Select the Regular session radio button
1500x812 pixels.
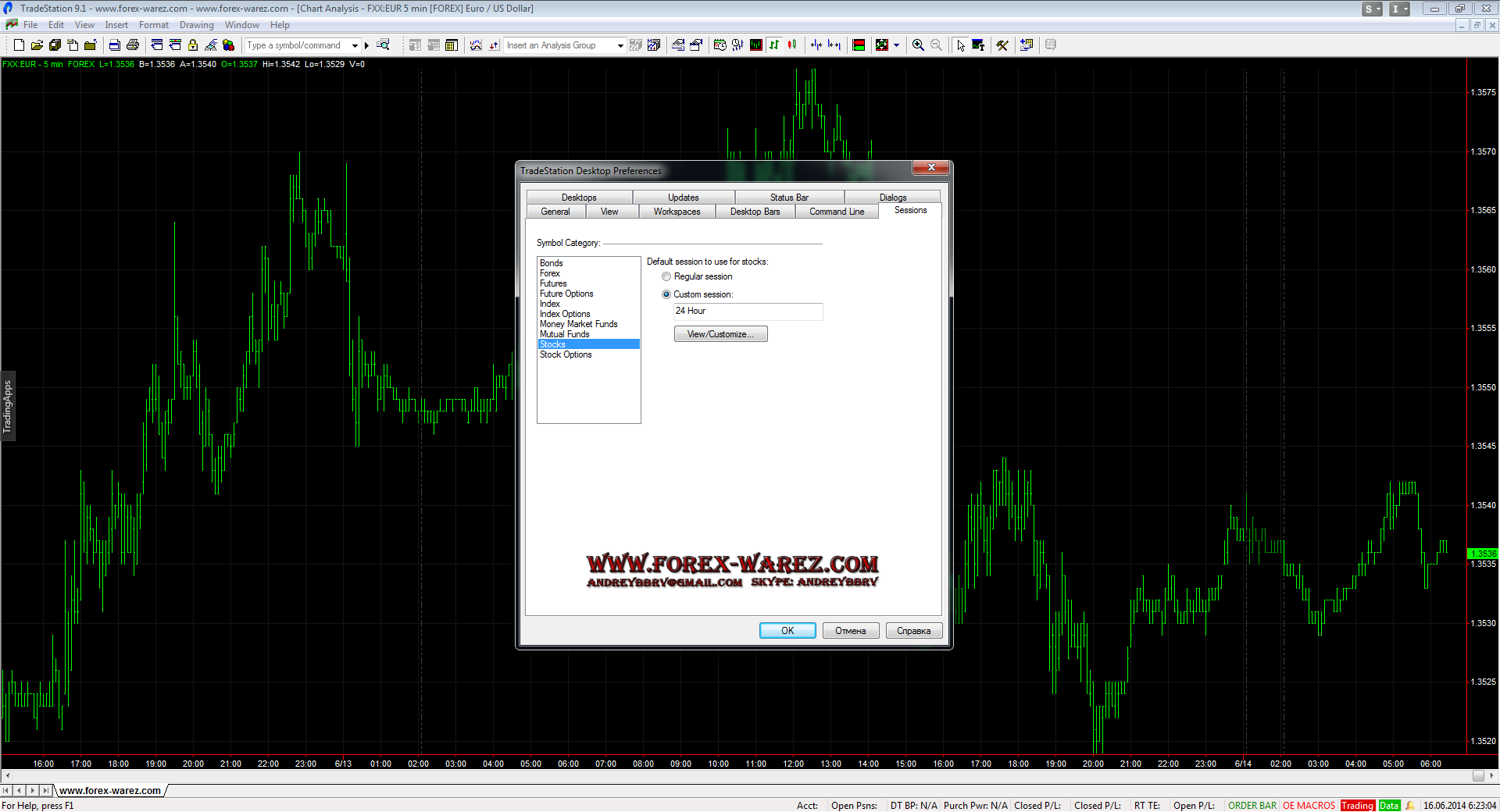pos(666,276)
